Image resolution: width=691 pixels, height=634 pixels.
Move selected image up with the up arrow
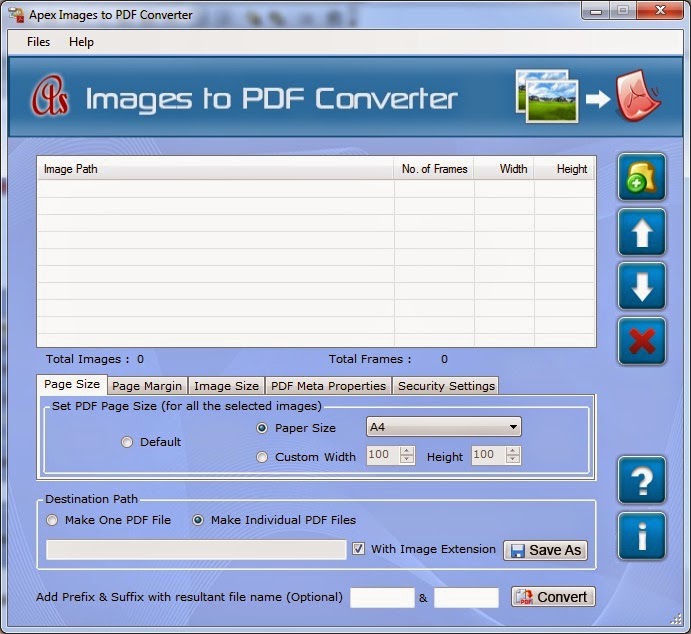642,233
